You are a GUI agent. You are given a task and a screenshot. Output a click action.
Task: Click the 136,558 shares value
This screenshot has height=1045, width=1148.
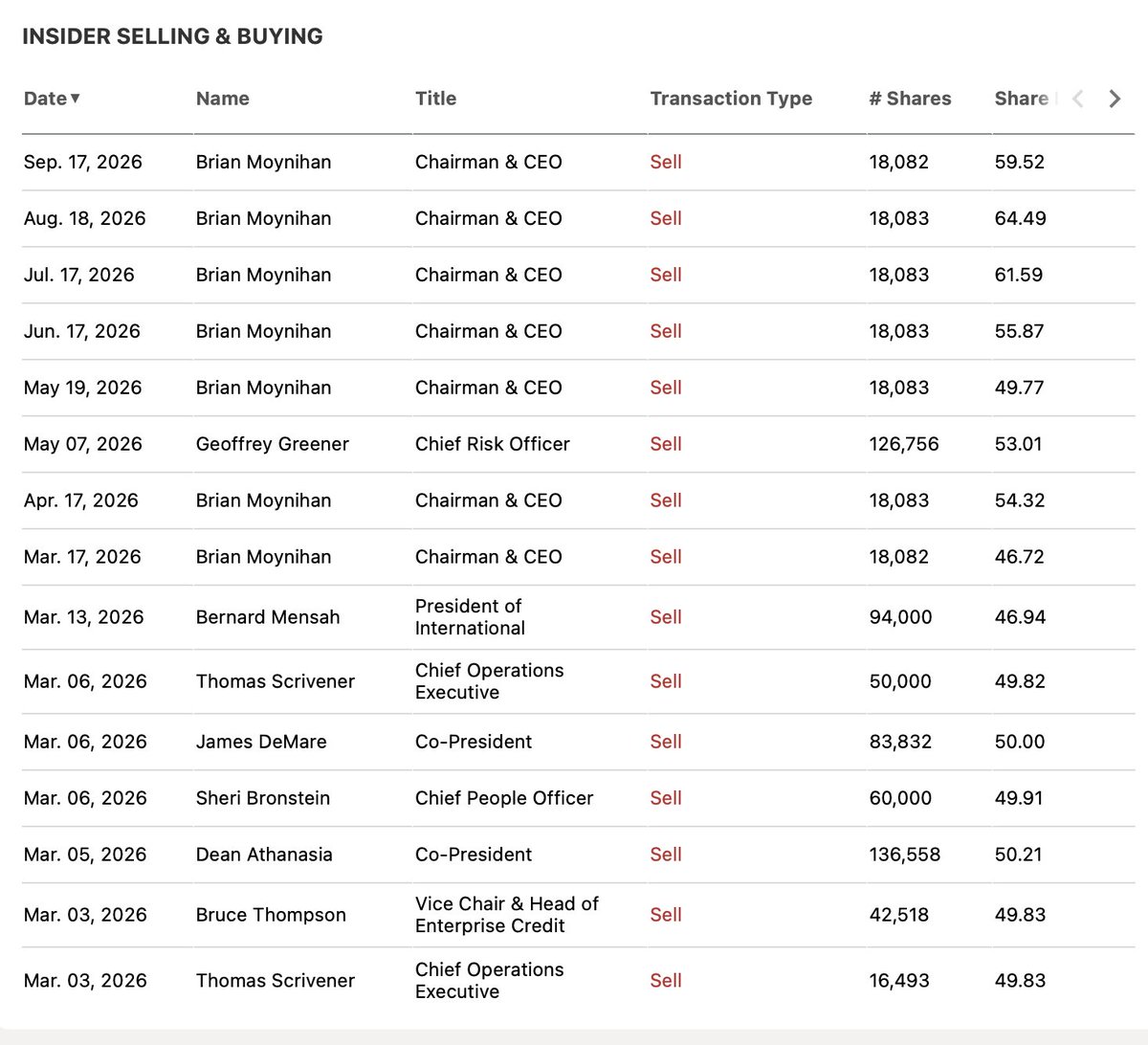904,855
